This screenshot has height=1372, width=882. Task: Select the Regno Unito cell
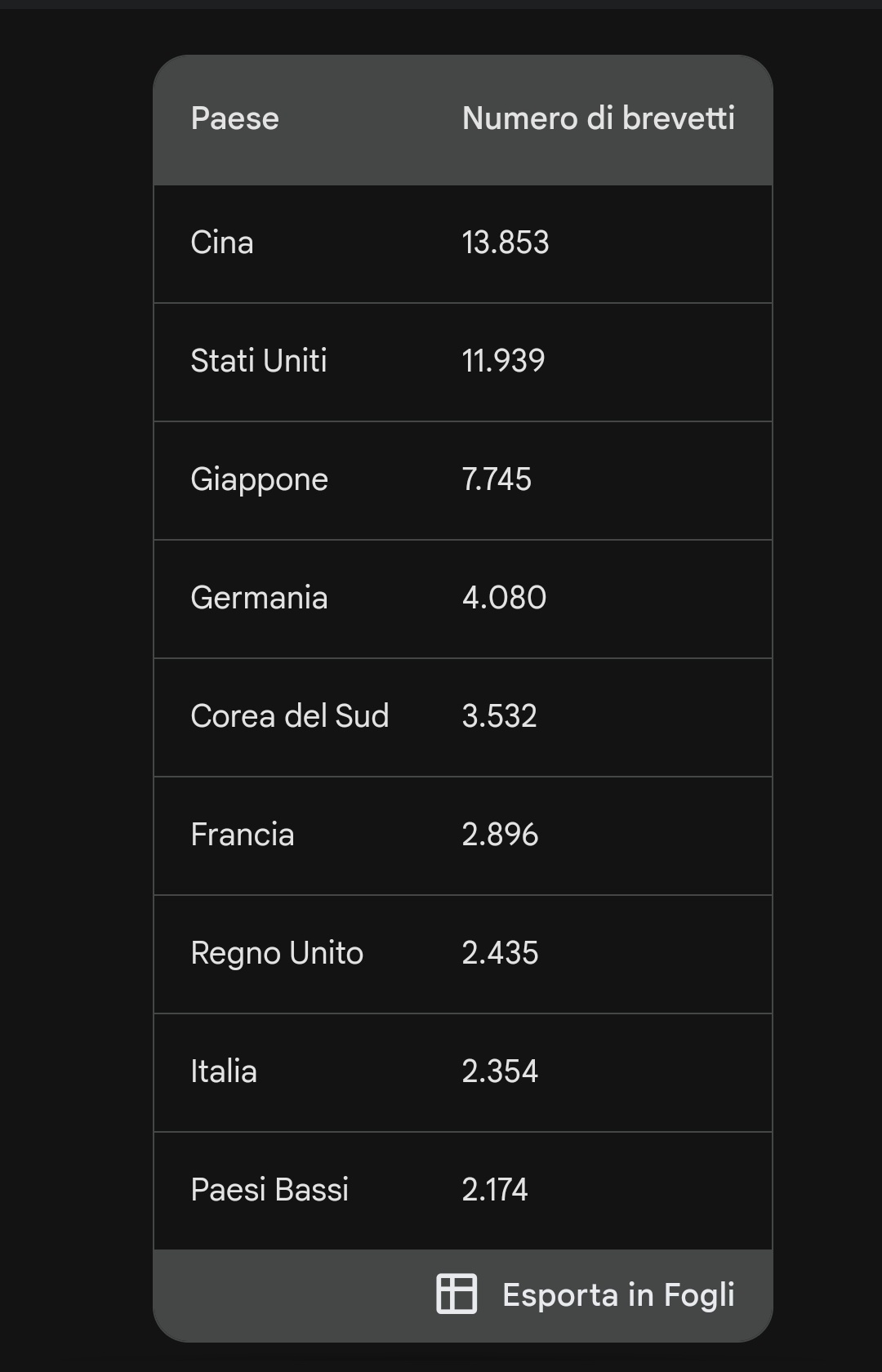point(277,953)
